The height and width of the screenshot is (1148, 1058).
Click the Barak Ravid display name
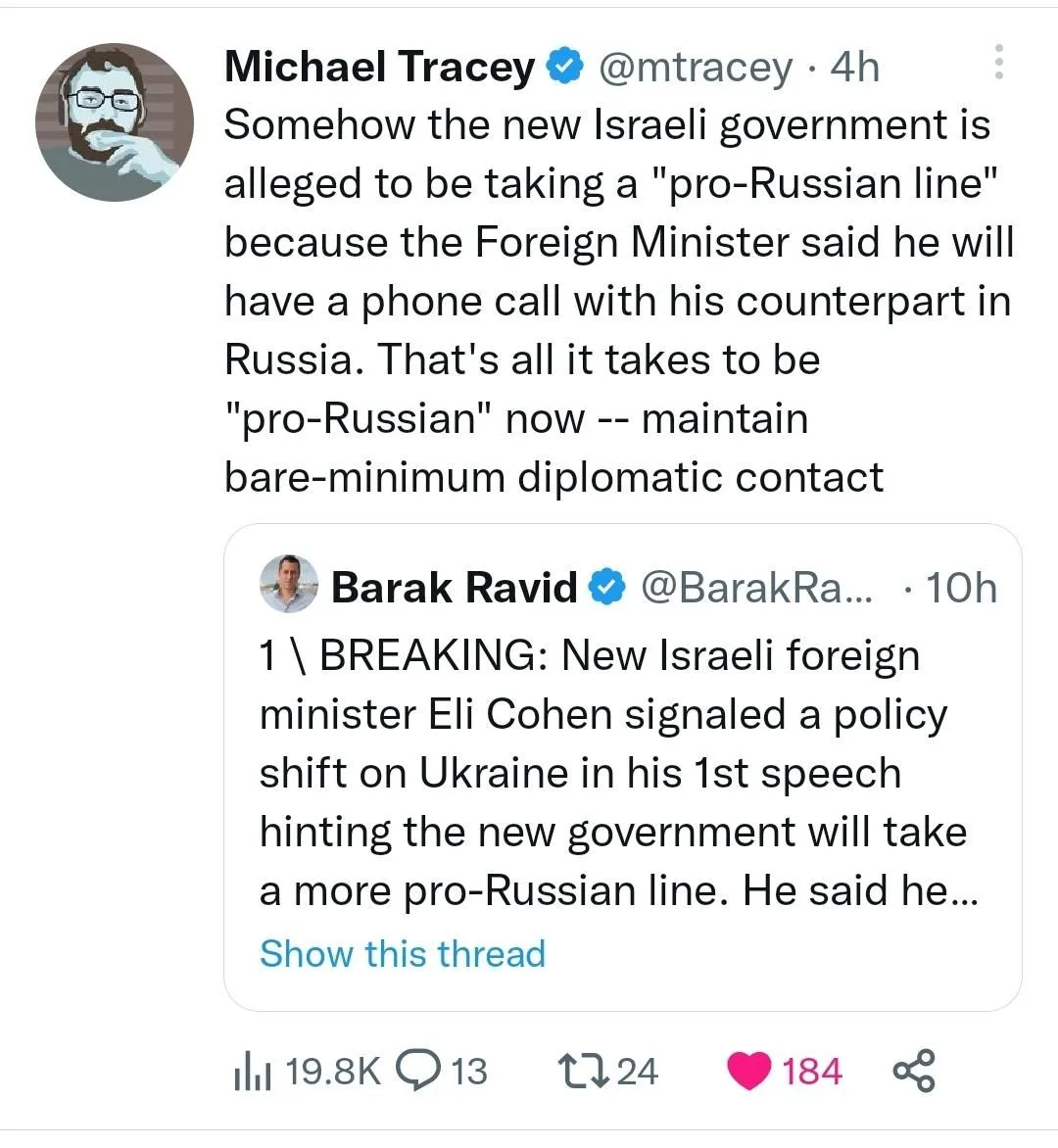pyautogui.click(x=455, y=587)
